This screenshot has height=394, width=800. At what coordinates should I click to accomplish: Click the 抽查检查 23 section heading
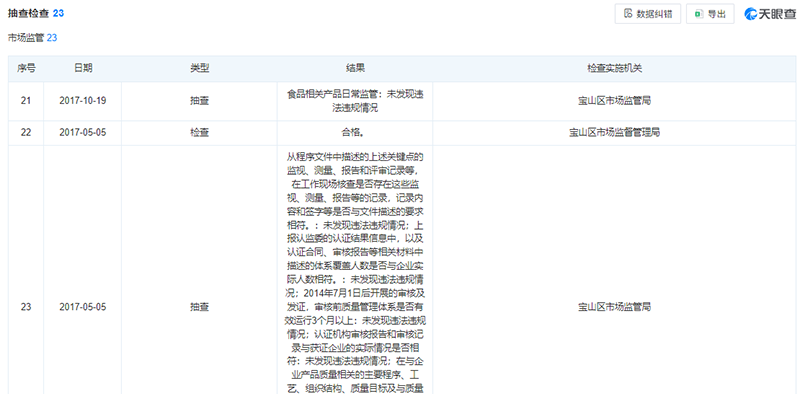36,14
